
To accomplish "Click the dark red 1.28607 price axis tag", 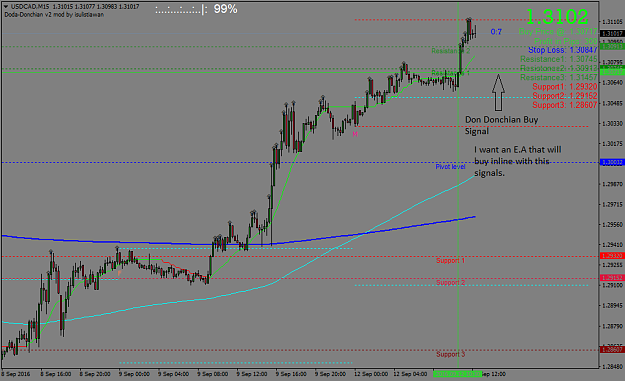I will pyautogui.click(x=612, y=350).
